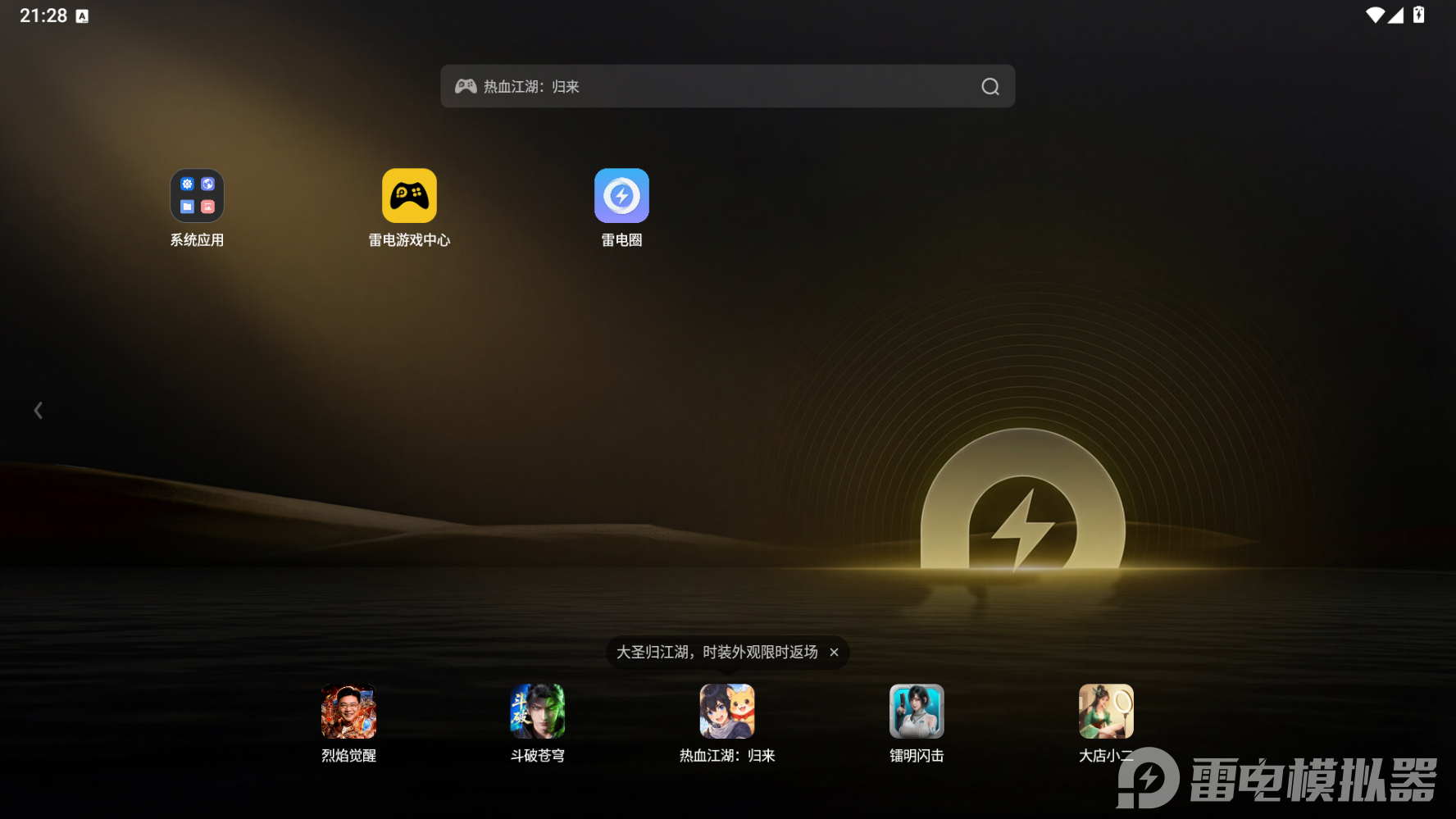Launch 雷电游戏中心 app icon
Screen dimensions: 1456x819
tap(409, 196)
